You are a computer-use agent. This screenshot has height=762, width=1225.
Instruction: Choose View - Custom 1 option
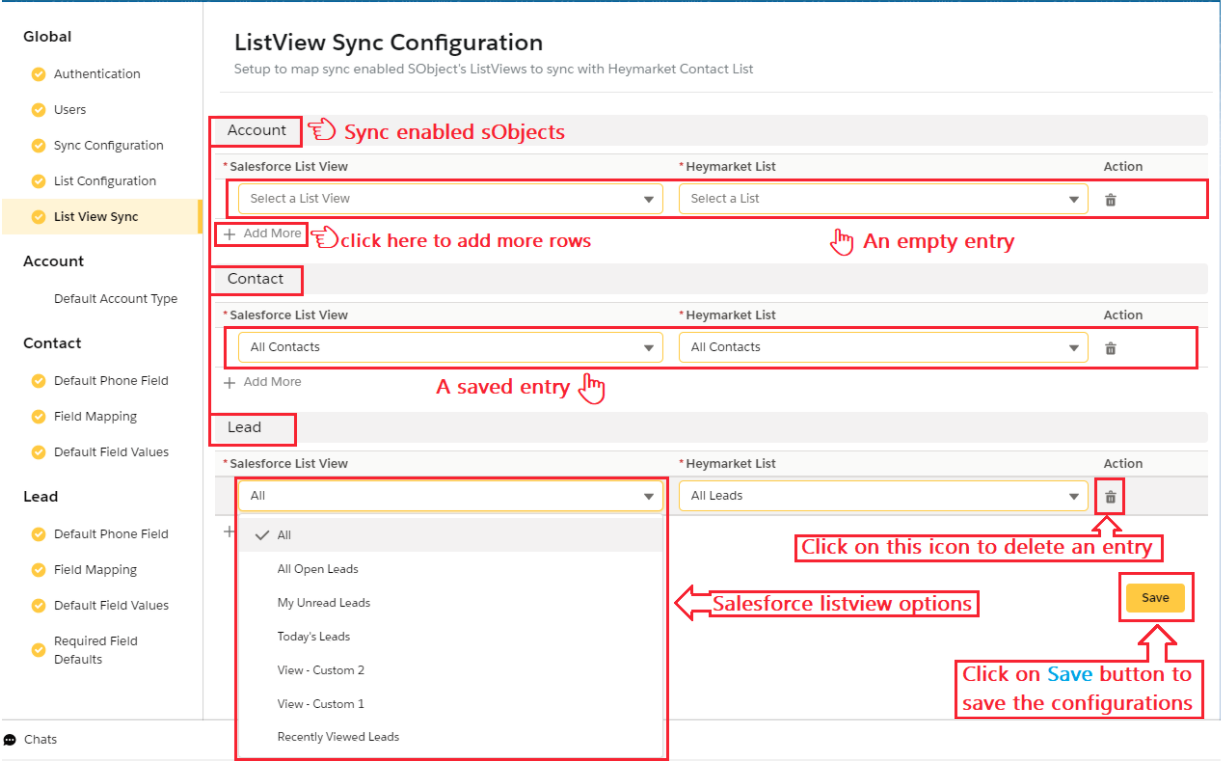pos(450,704)
